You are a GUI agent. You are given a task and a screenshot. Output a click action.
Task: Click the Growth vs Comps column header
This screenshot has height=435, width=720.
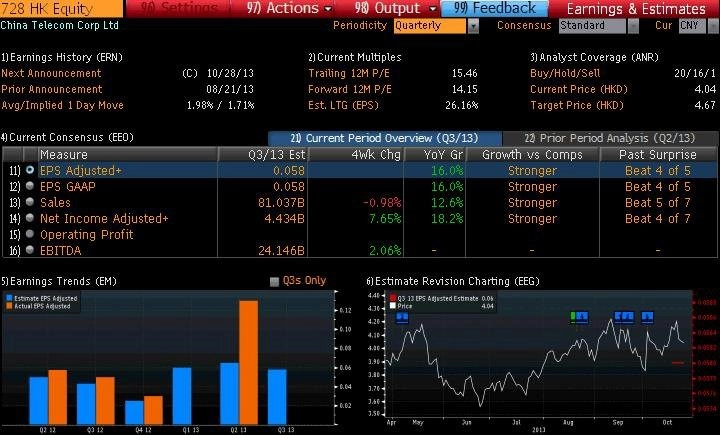coord(533,154)
